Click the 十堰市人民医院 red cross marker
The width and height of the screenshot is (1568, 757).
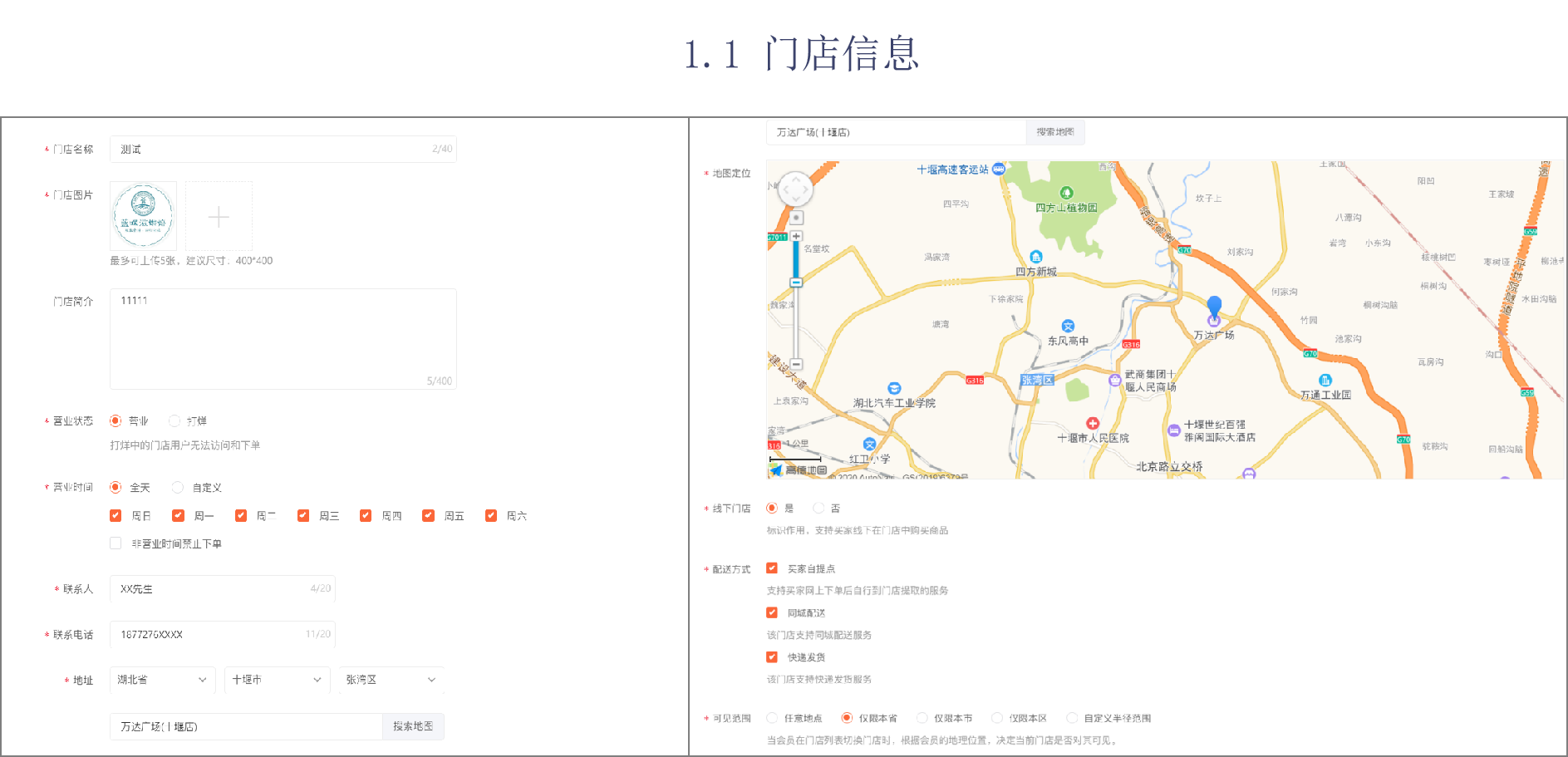[1093, 424]
